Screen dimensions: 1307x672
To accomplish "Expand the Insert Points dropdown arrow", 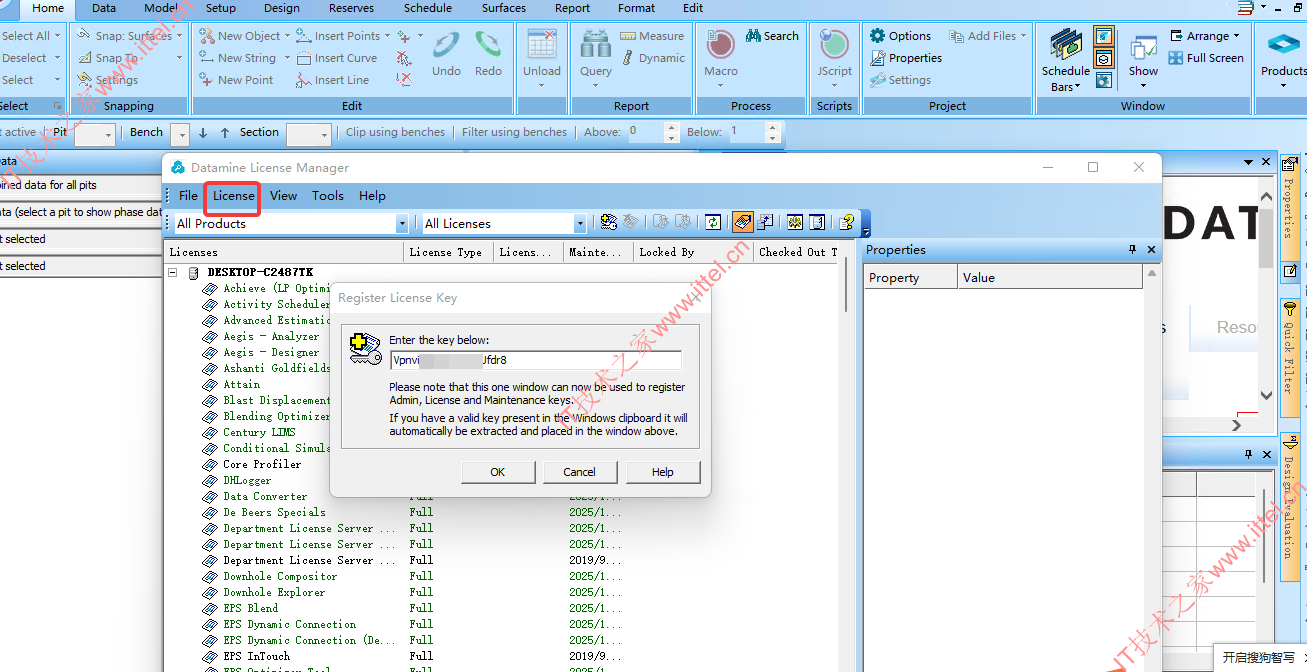I will click(x=387, y=36).
